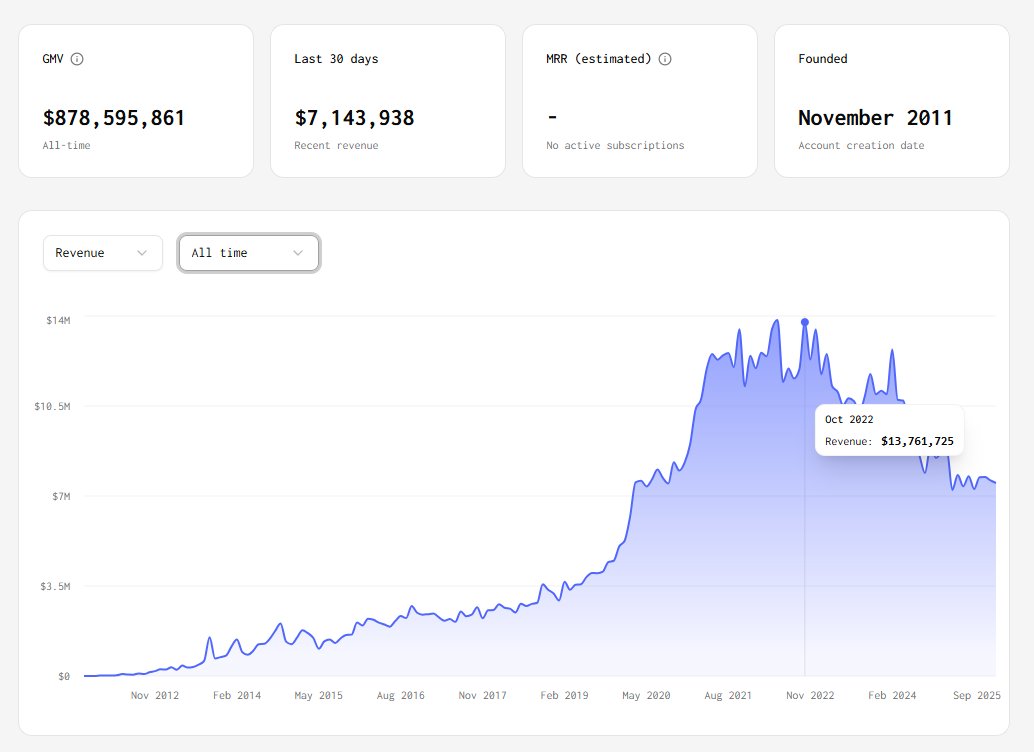Click the $7M y-axis label

(60, 496)
